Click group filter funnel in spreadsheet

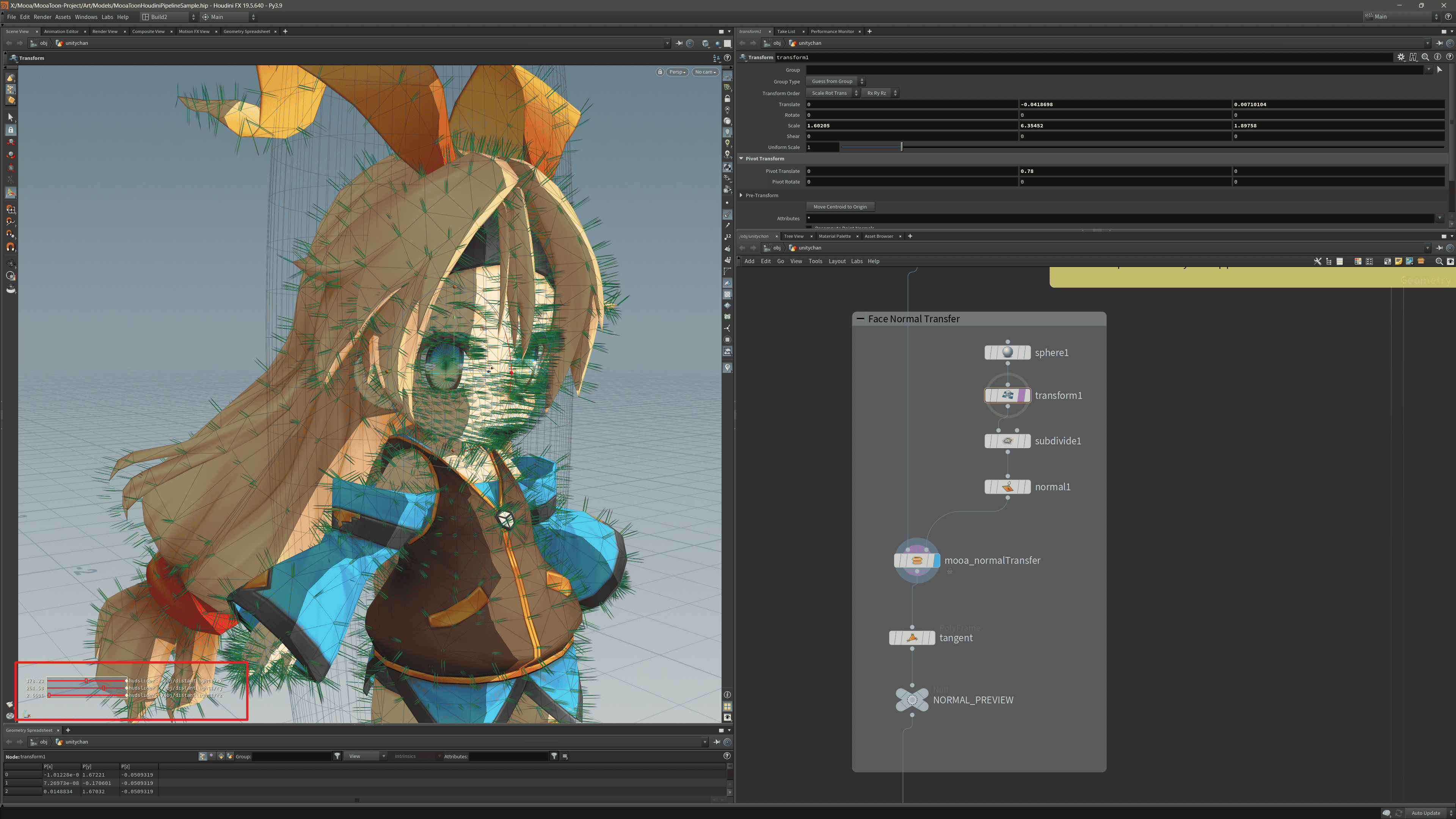337,756
